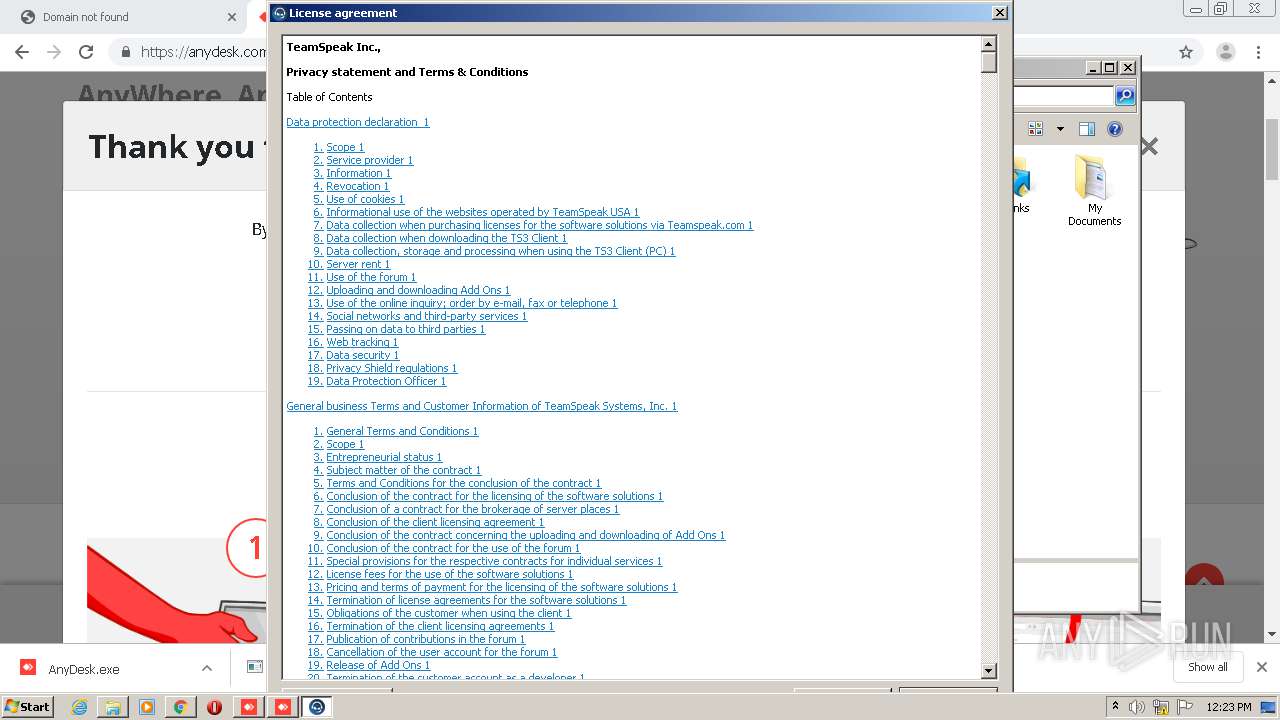Image resolution: width=1280 pixels, height=720 pixels.
Task: Open the Explorer views dropdown arrow
Action: coord(1060,129)
